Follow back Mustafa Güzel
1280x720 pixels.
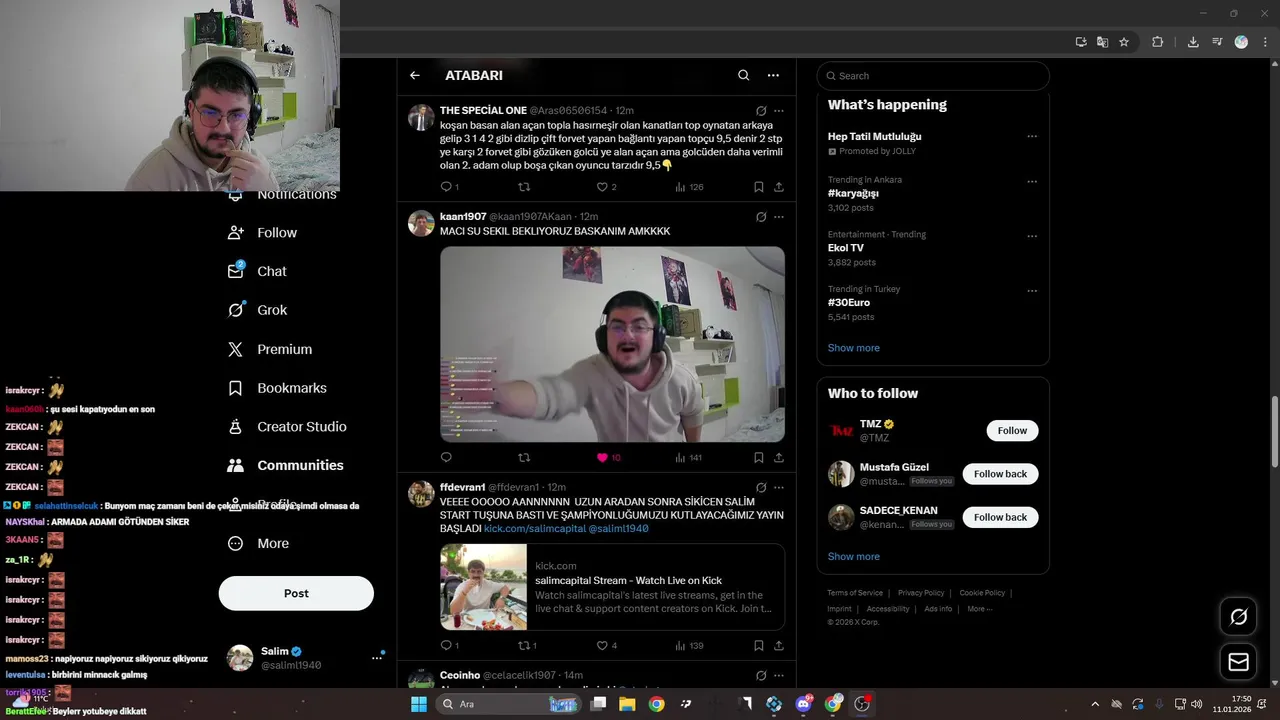coord(1000,474)
